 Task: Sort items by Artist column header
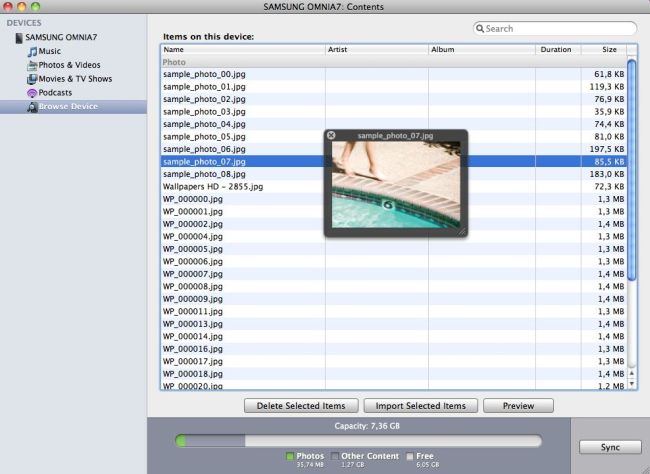(x=376, y=49)
